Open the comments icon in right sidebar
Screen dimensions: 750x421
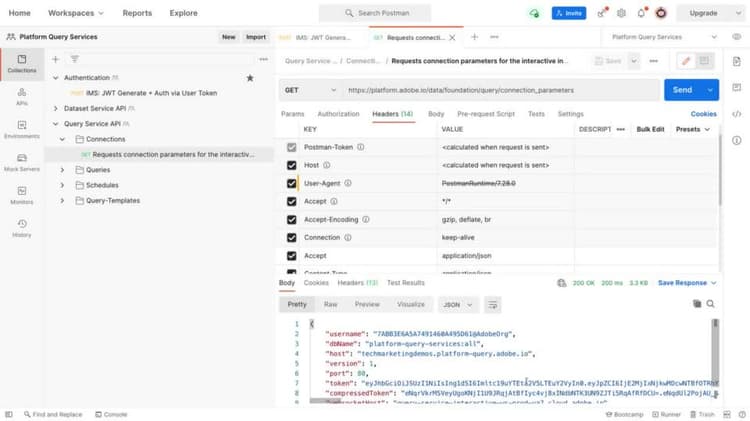click(737, 88)
